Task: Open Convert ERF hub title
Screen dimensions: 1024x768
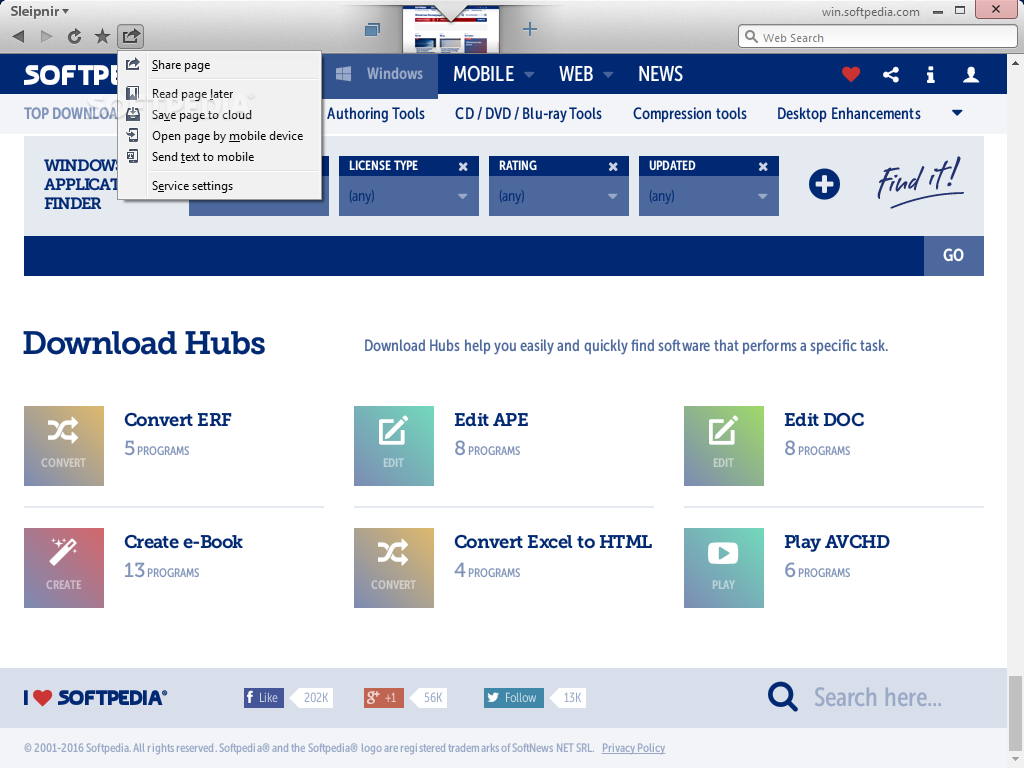Action: 178,419
